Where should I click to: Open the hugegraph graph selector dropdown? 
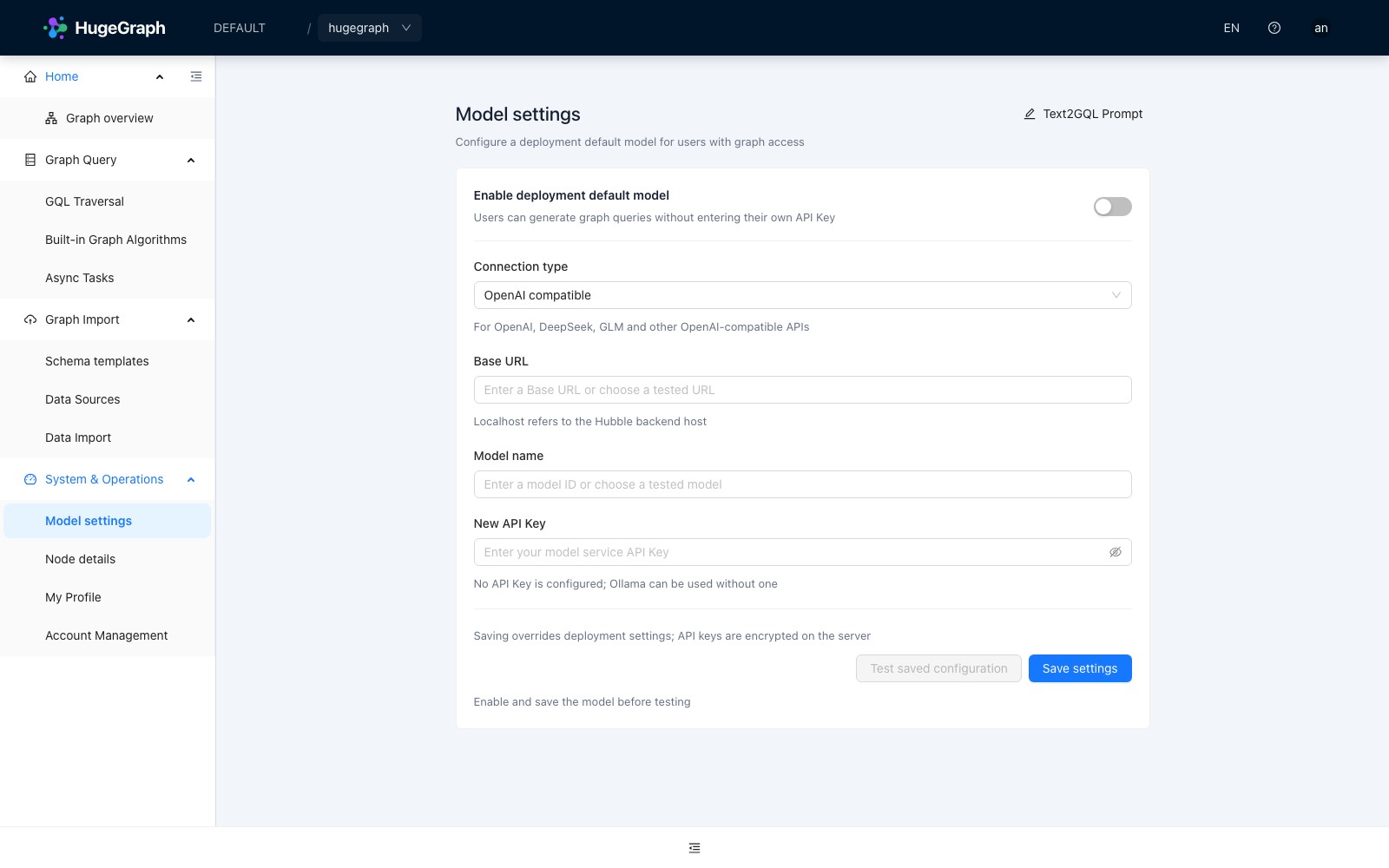point(370,28)
